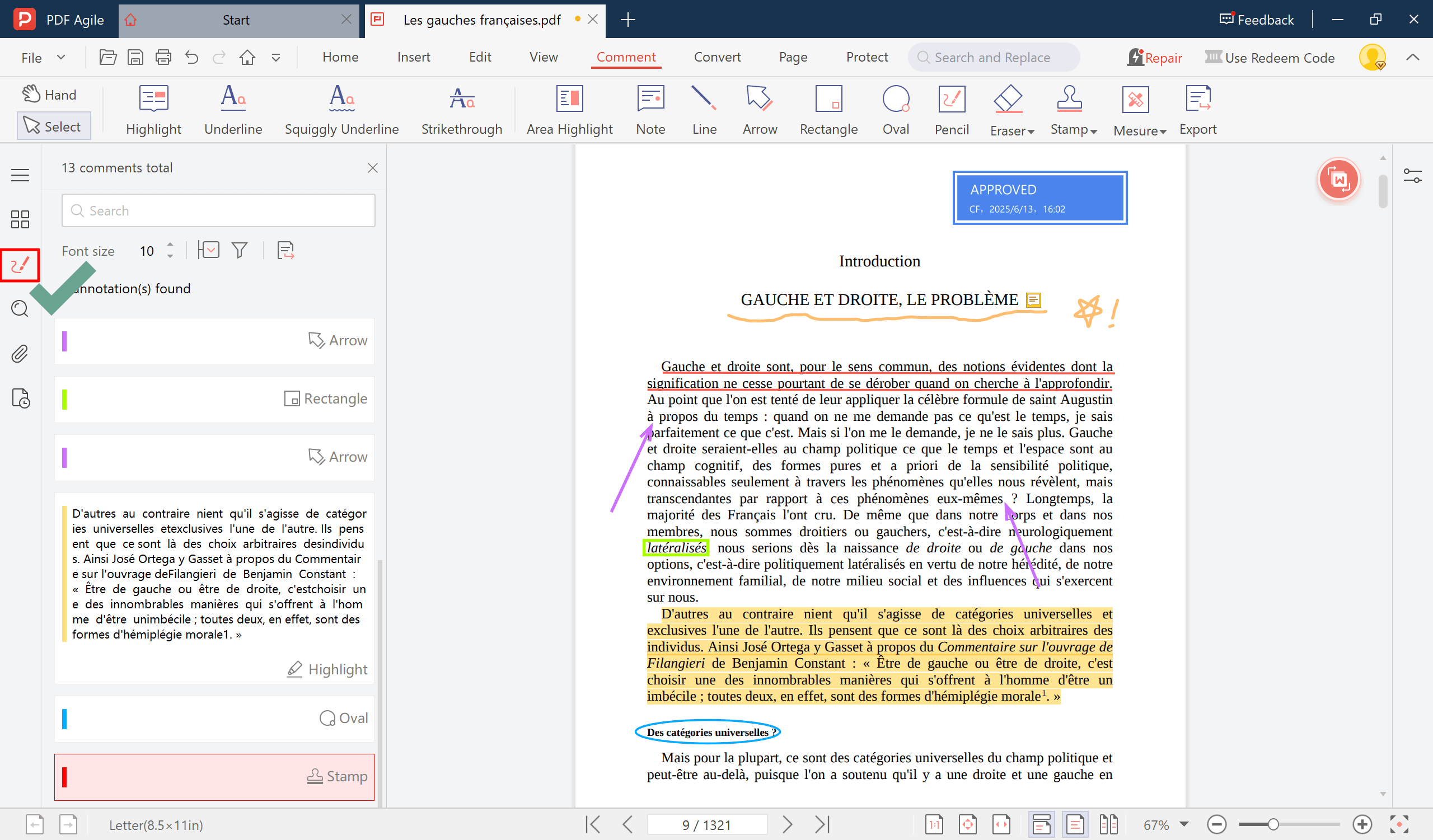Expand the Mesure dropdown

1163,132
